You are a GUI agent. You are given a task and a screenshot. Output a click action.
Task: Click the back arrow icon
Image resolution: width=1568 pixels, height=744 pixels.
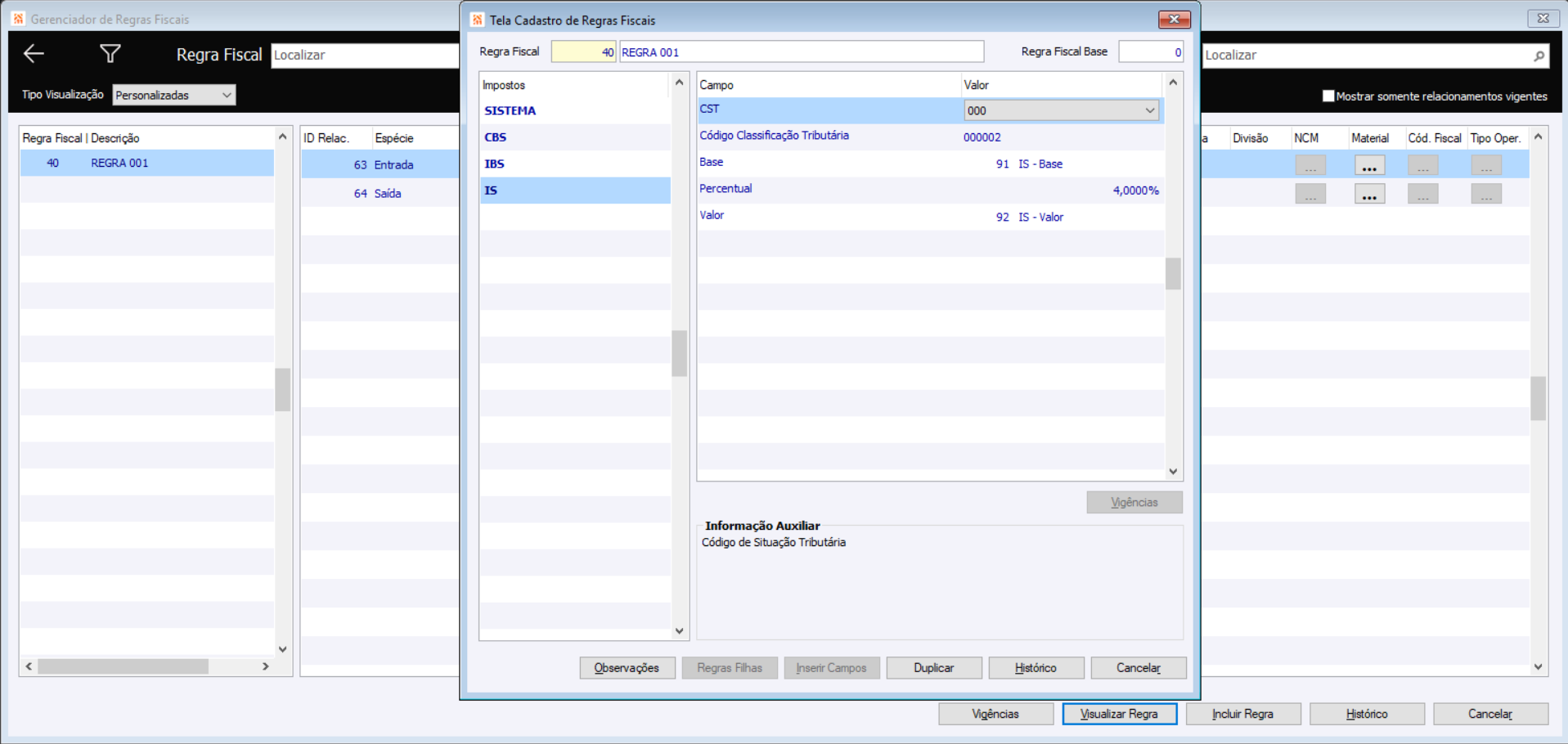tap(34, 54)
